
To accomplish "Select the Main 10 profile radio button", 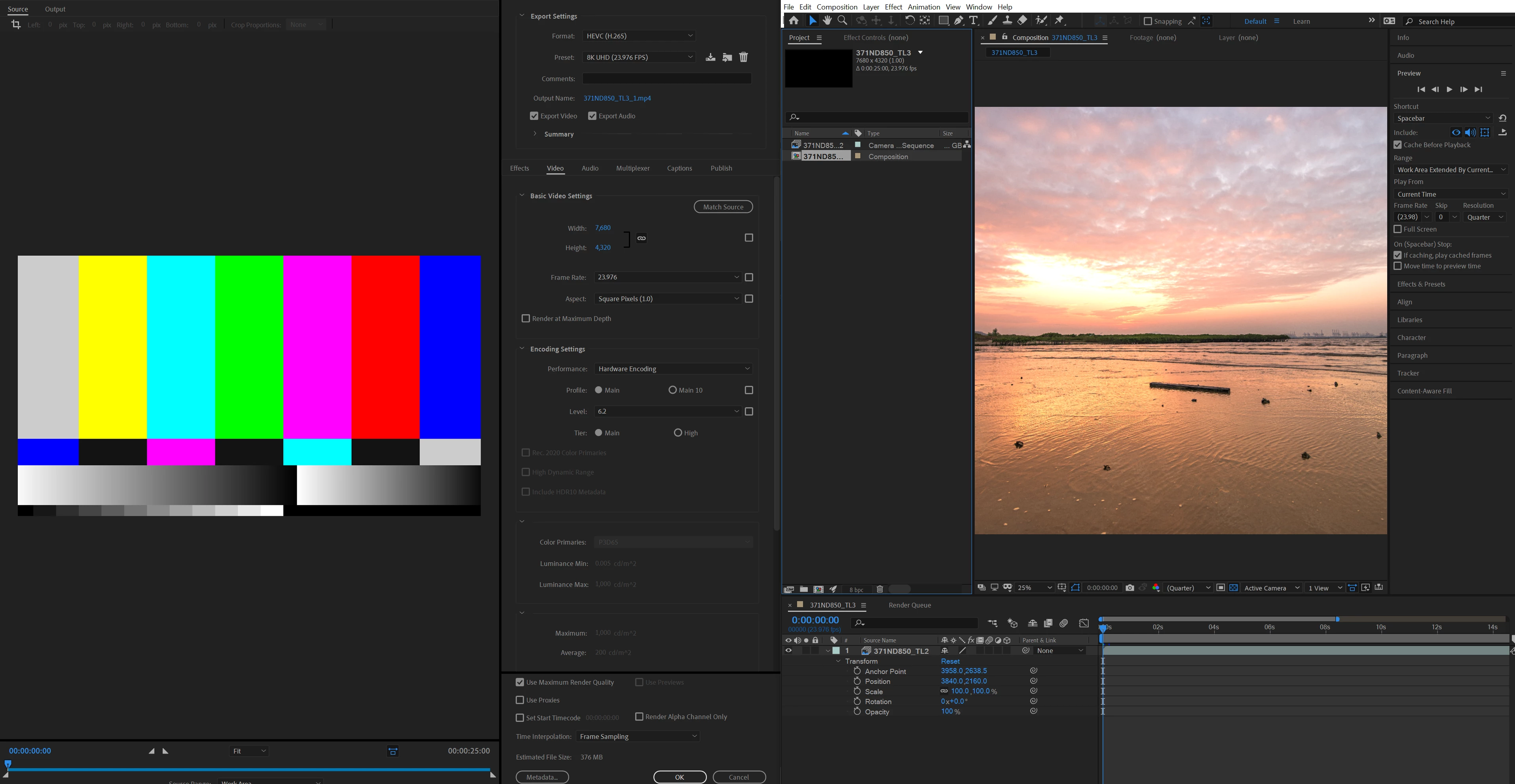I will click(672, 390).
